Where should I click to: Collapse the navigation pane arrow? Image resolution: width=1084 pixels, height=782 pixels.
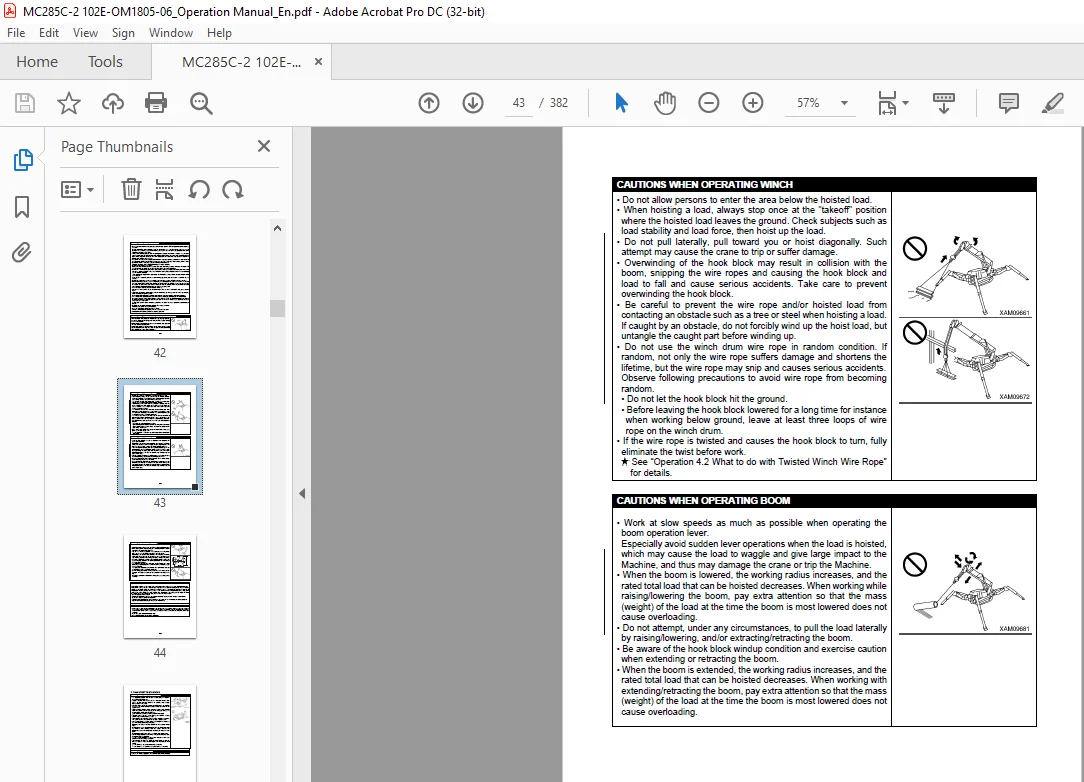pyautogui.click(x=302, y=493)
